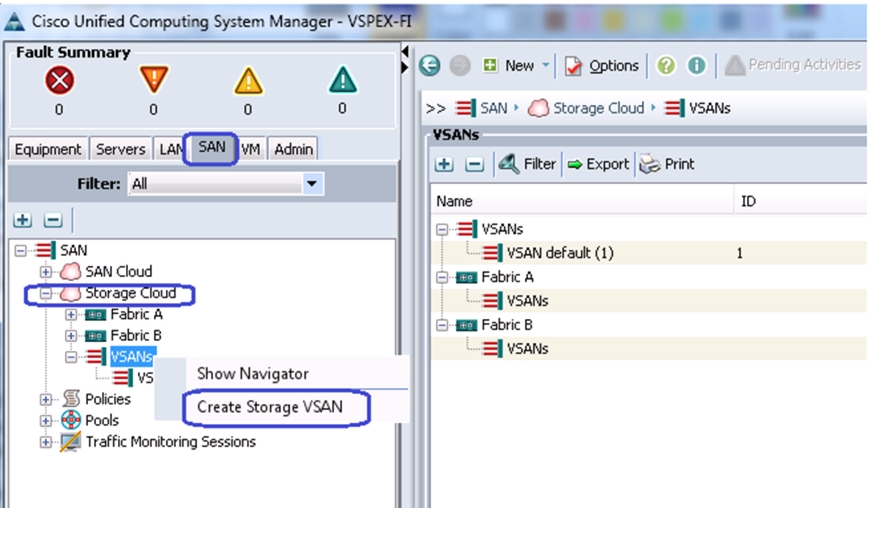Switch to the LAN tab

click(x=170, y=149)
